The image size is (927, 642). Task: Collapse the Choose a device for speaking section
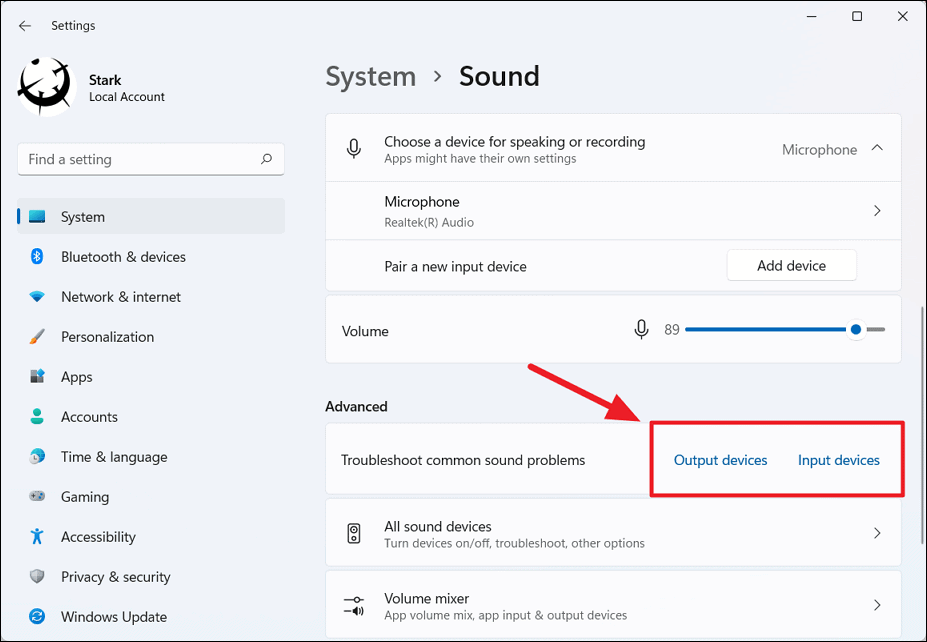click(877, 147)
